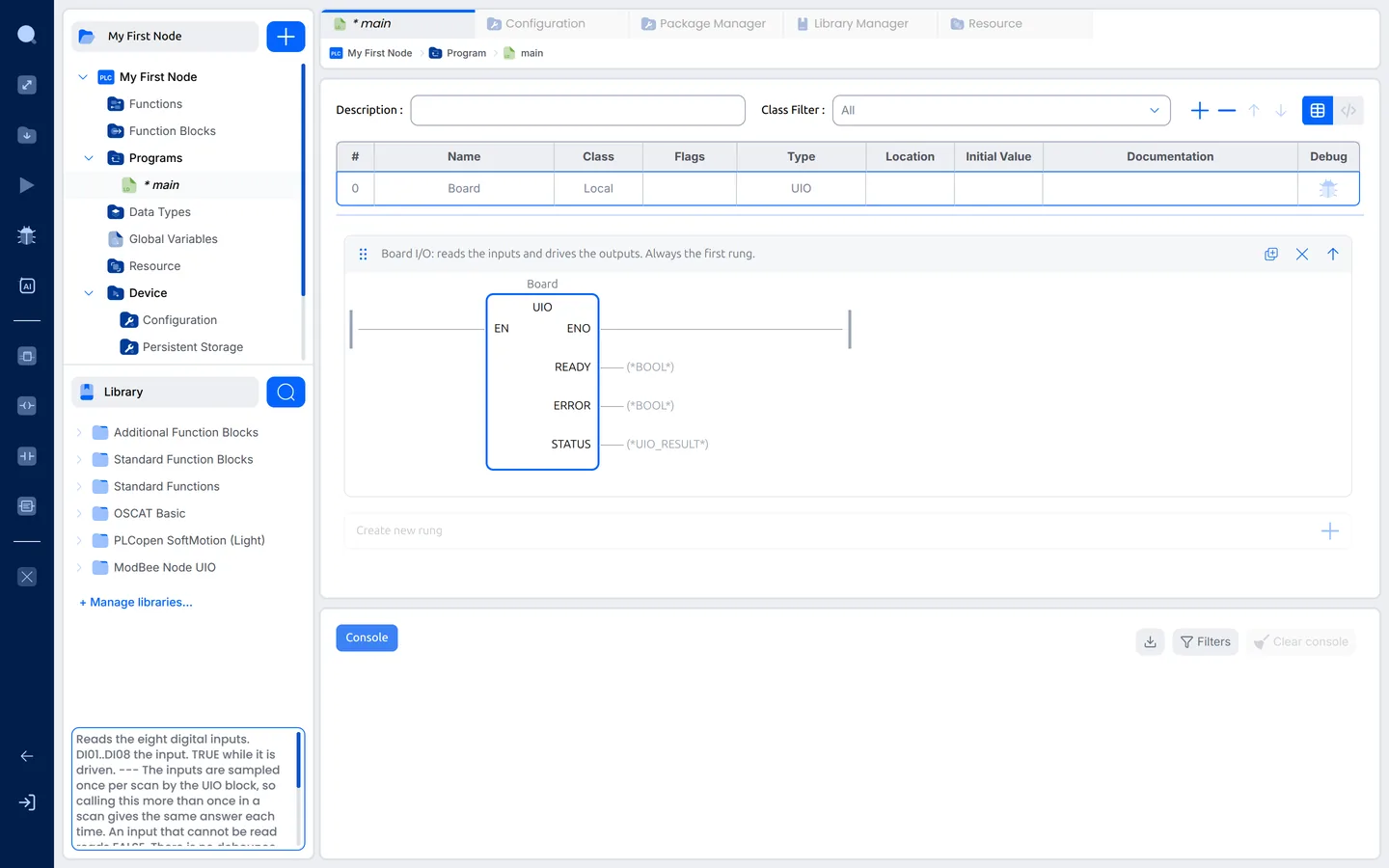1389x868 pixels.
Task: Switch to the Package Manager tab
Action: 703,23
